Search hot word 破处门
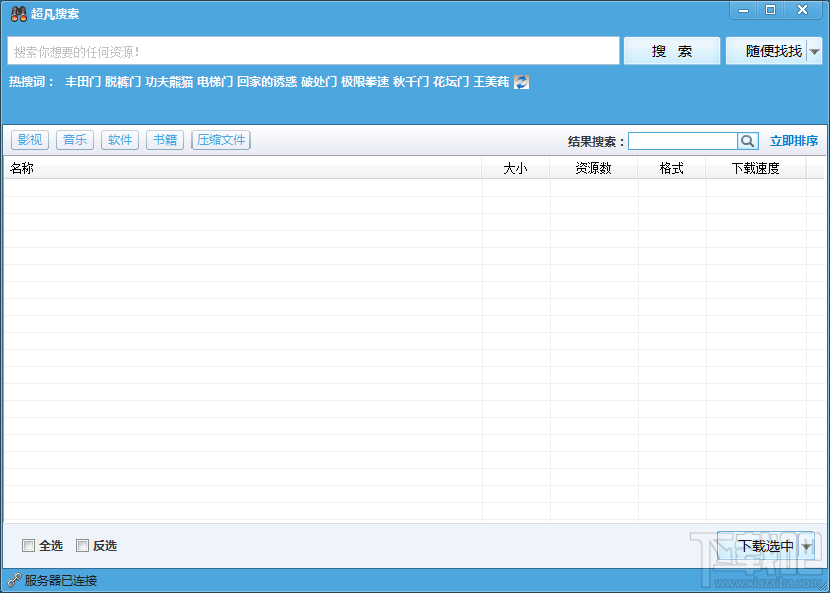Viewport: 830px width, 593px height. coord(319,82)
